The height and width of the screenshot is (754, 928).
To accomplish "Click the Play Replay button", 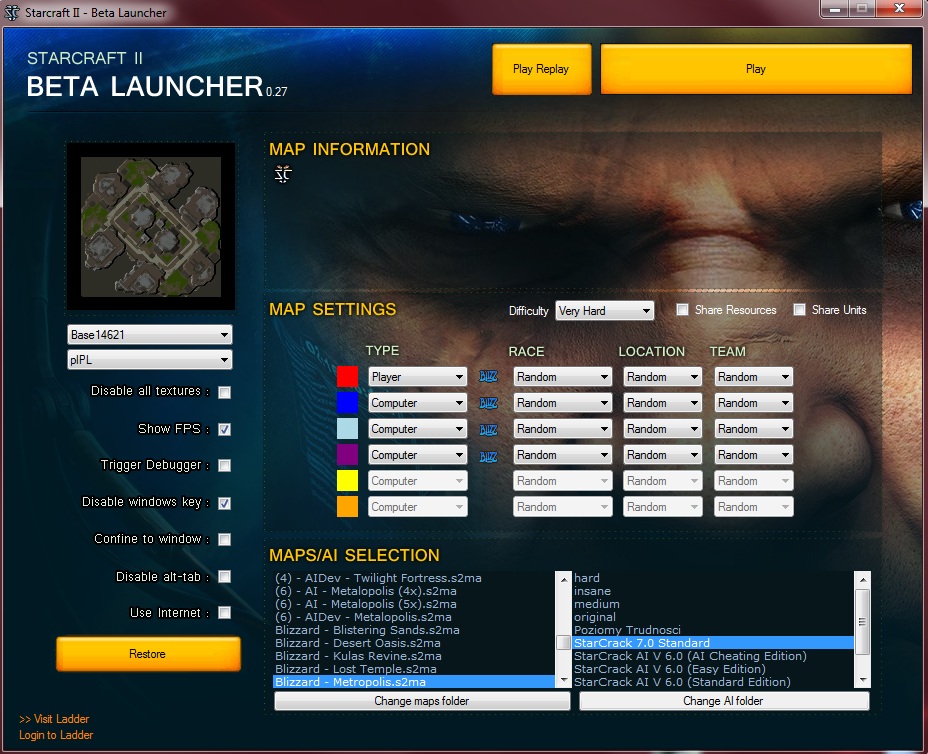I will (541, 69).
